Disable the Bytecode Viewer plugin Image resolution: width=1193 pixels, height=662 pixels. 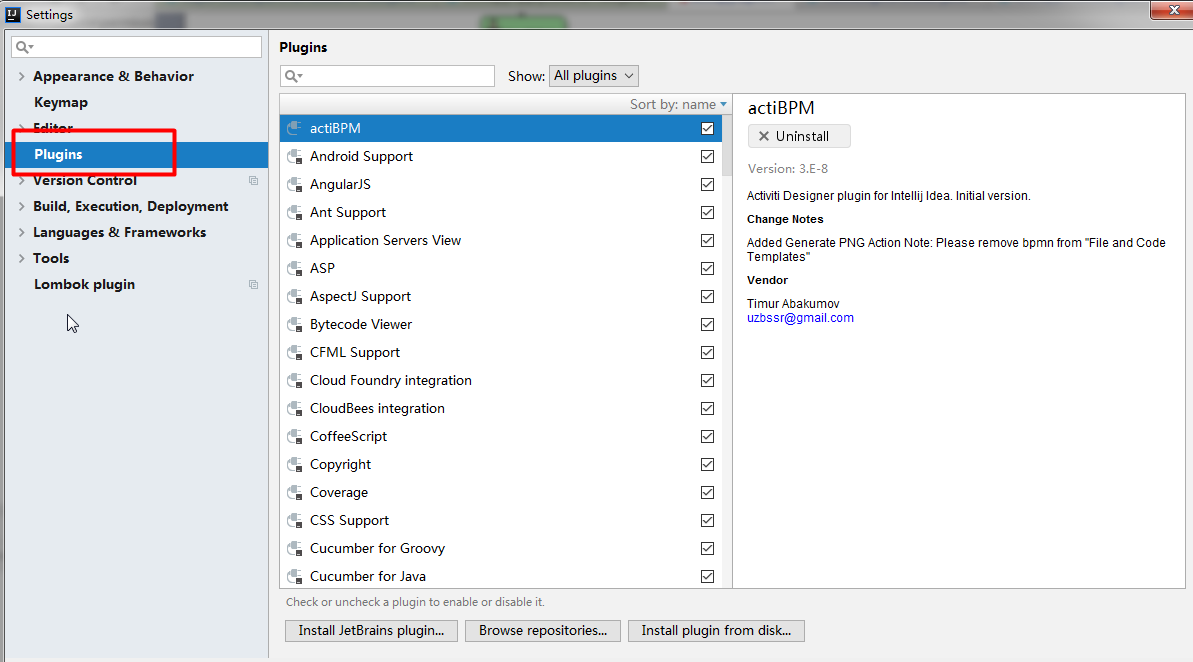click(x=708, y=325)
